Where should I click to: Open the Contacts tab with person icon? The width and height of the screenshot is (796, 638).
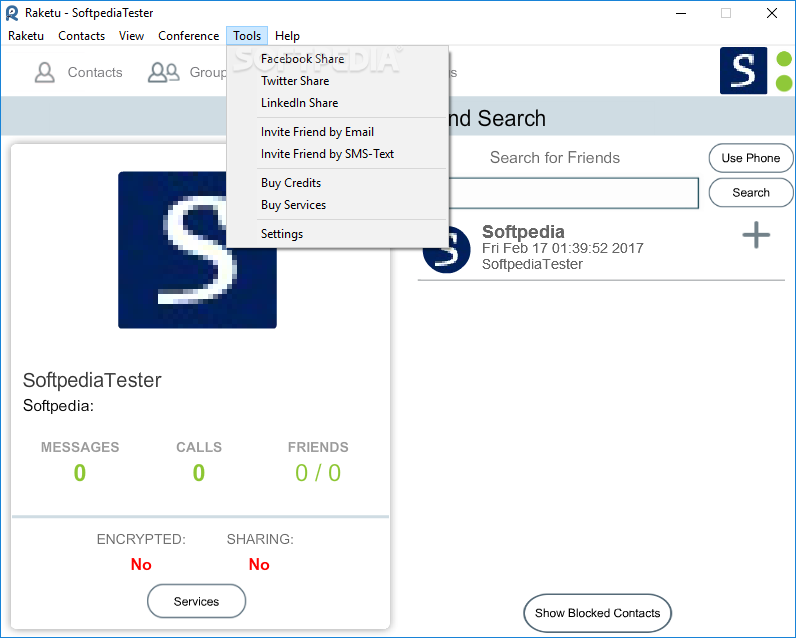79,73
